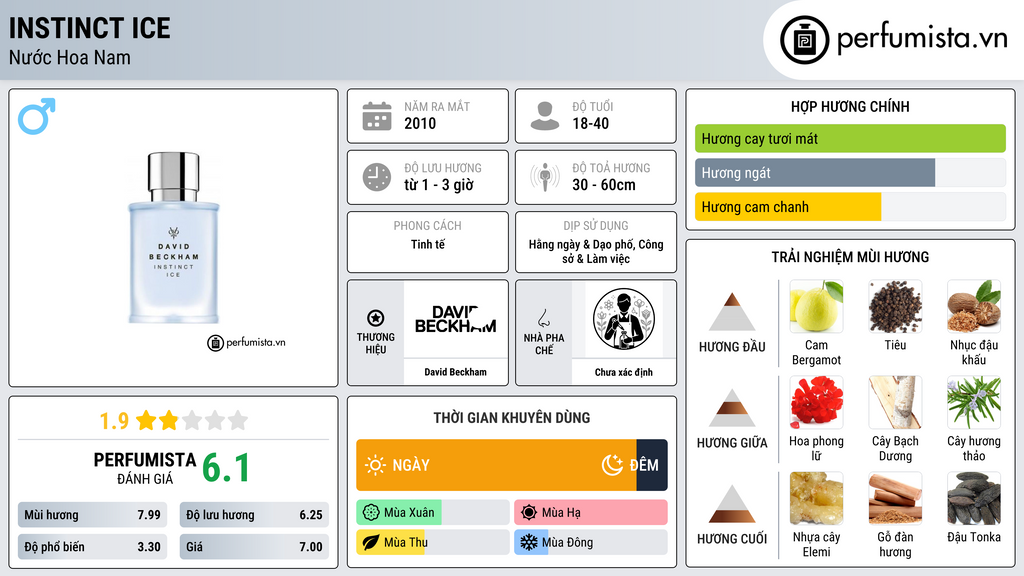Click the Hương cuối pyramid icon
1024x576 pixels.
pyautogui.click(x=732, y=504)
